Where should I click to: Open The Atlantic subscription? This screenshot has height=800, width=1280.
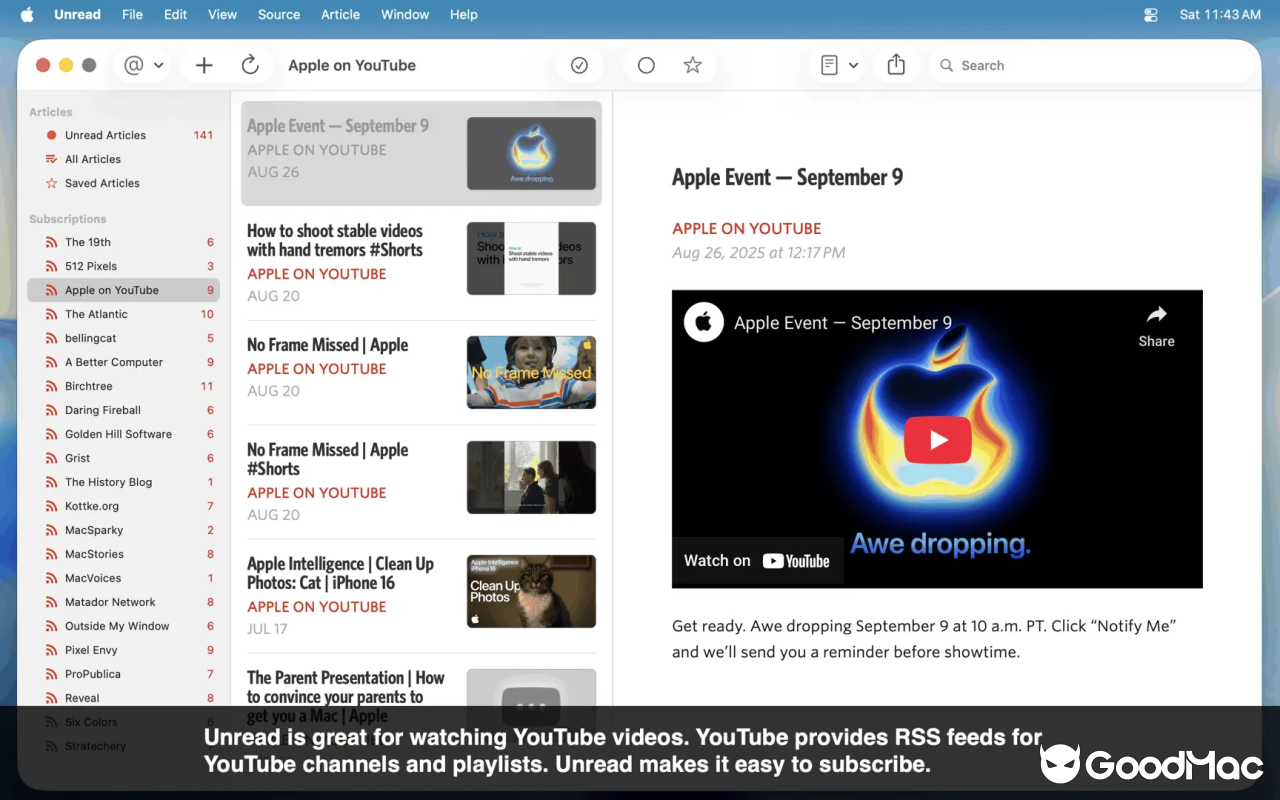click(x=123, y=314)
